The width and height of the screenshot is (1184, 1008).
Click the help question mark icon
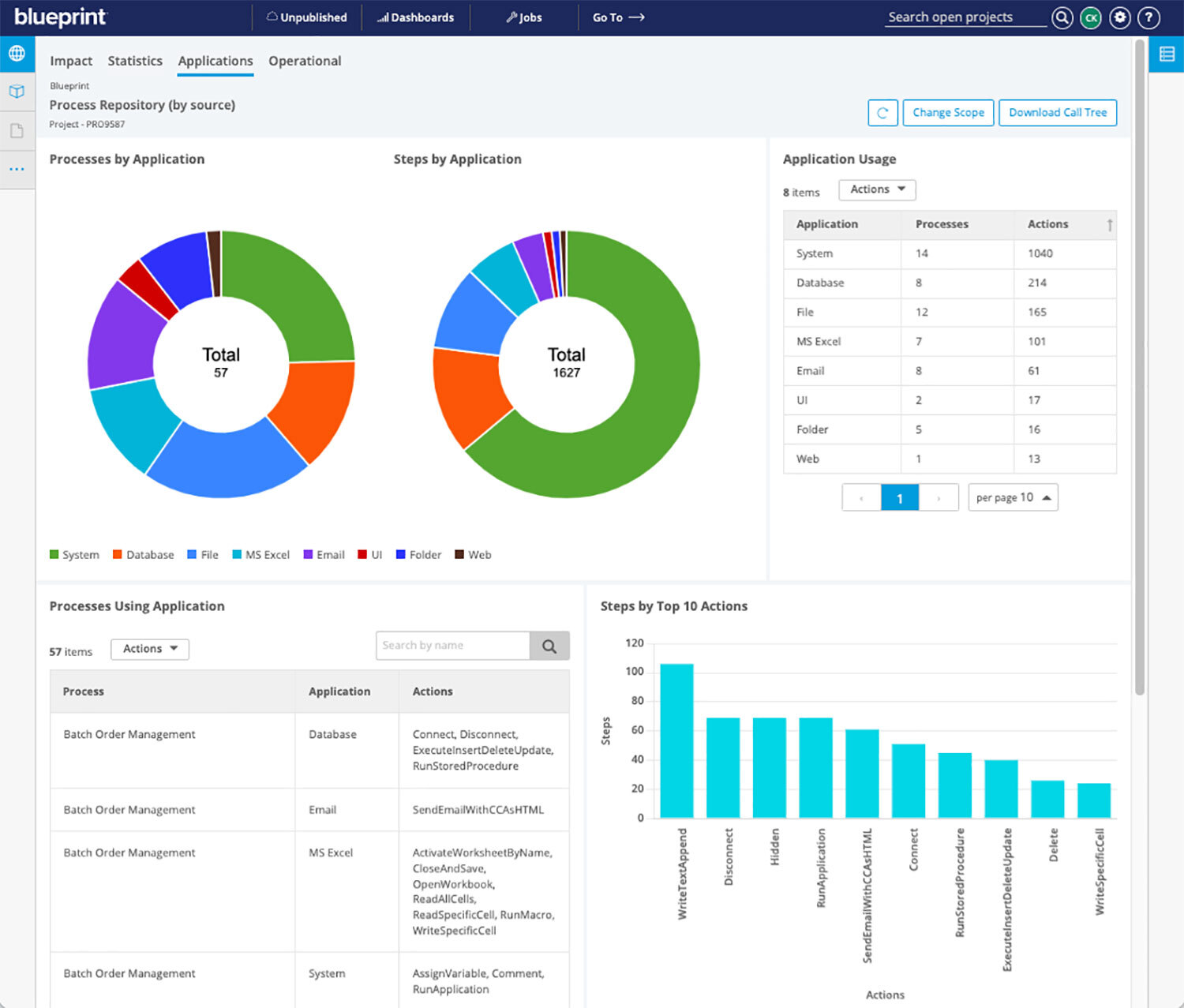click(x=1148, y=17)
